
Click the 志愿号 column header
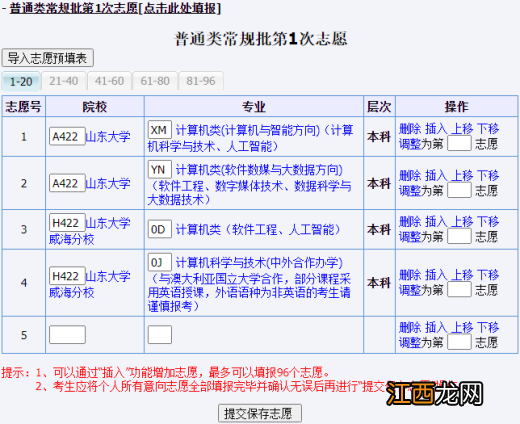click(x=23, y=107)
